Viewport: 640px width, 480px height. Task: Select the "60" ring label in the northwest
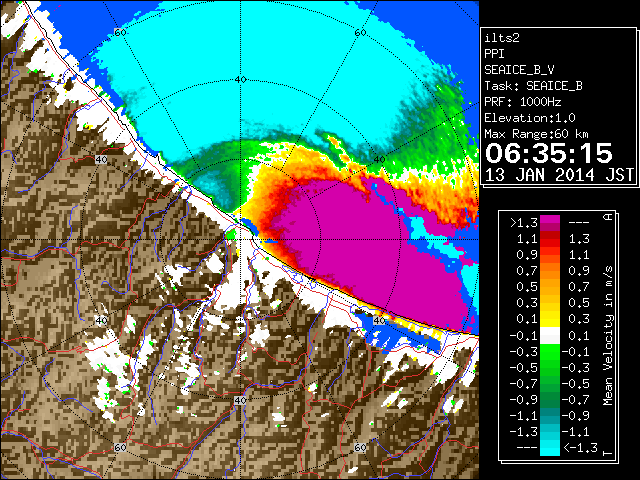120,33
